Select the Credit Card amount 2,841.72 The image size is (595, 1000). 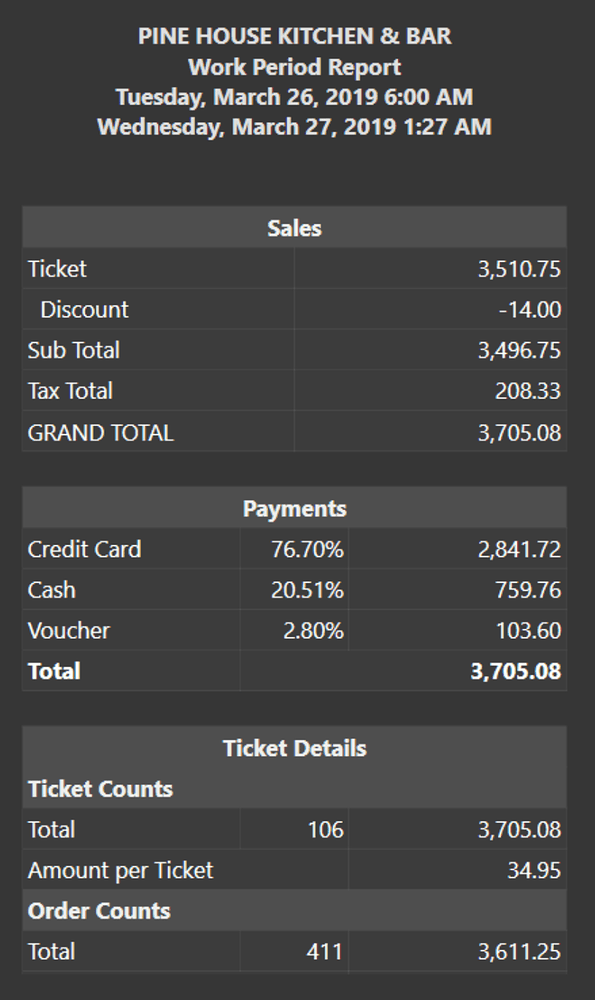519,549
